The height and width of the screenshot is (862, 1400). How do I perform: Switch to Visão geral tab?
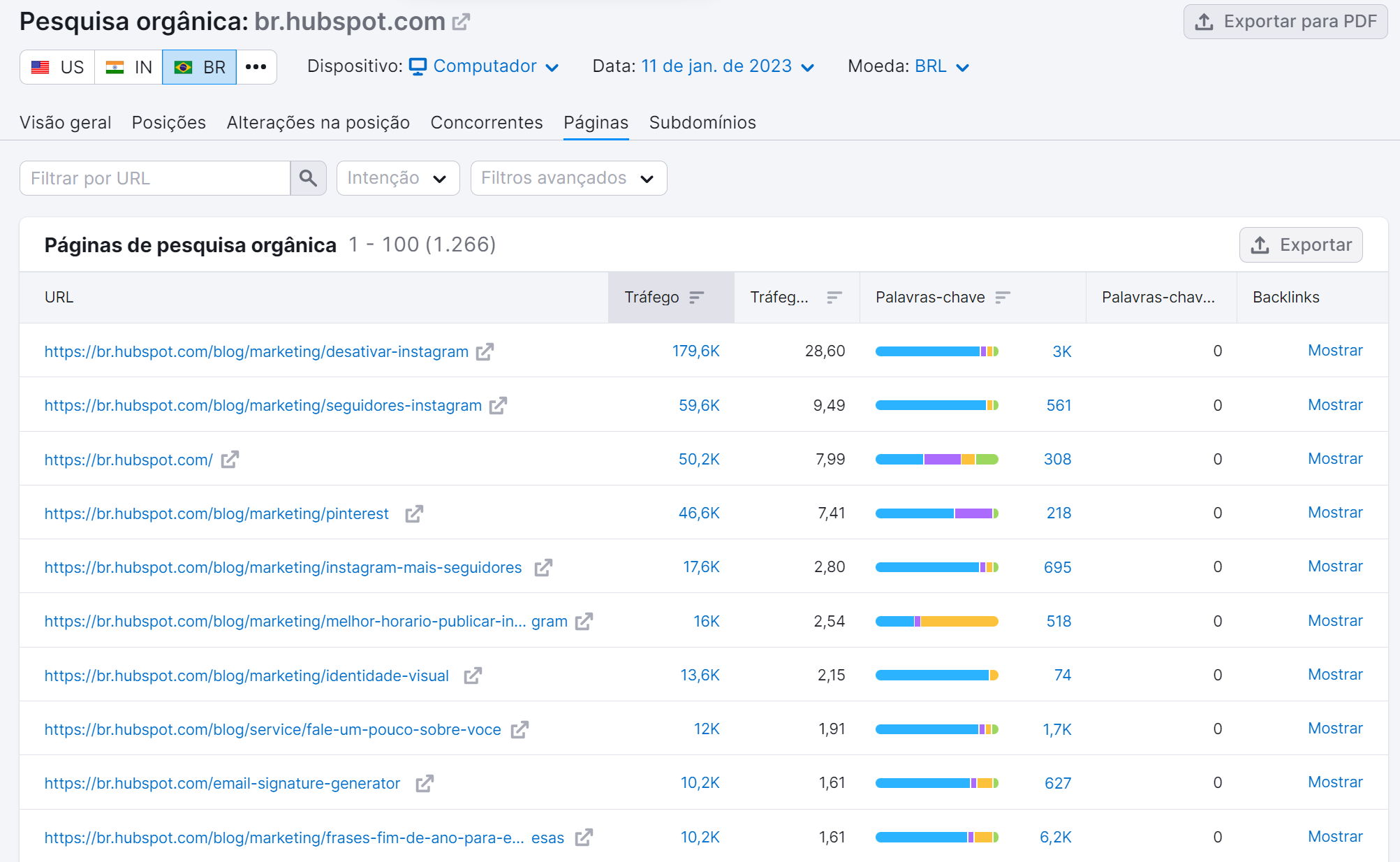[x=66, y=122]
